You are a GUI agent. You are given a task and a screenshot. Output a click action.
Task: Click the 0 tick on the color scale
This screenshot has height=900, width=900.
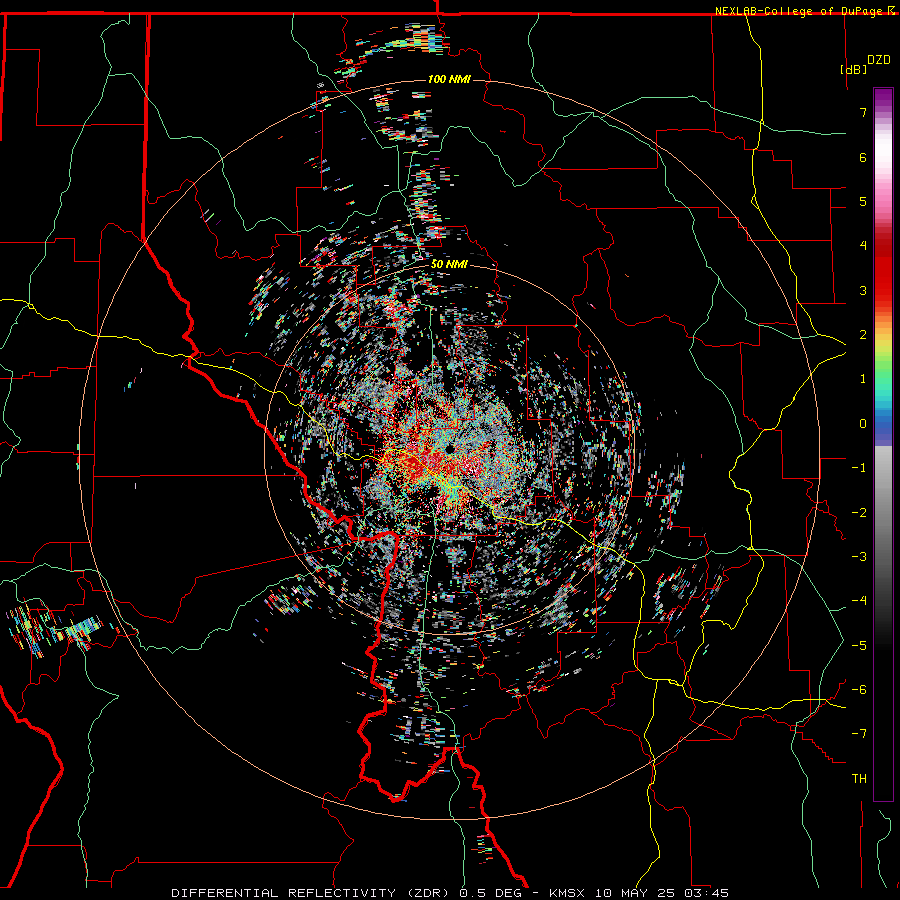(x=863, y=424)
